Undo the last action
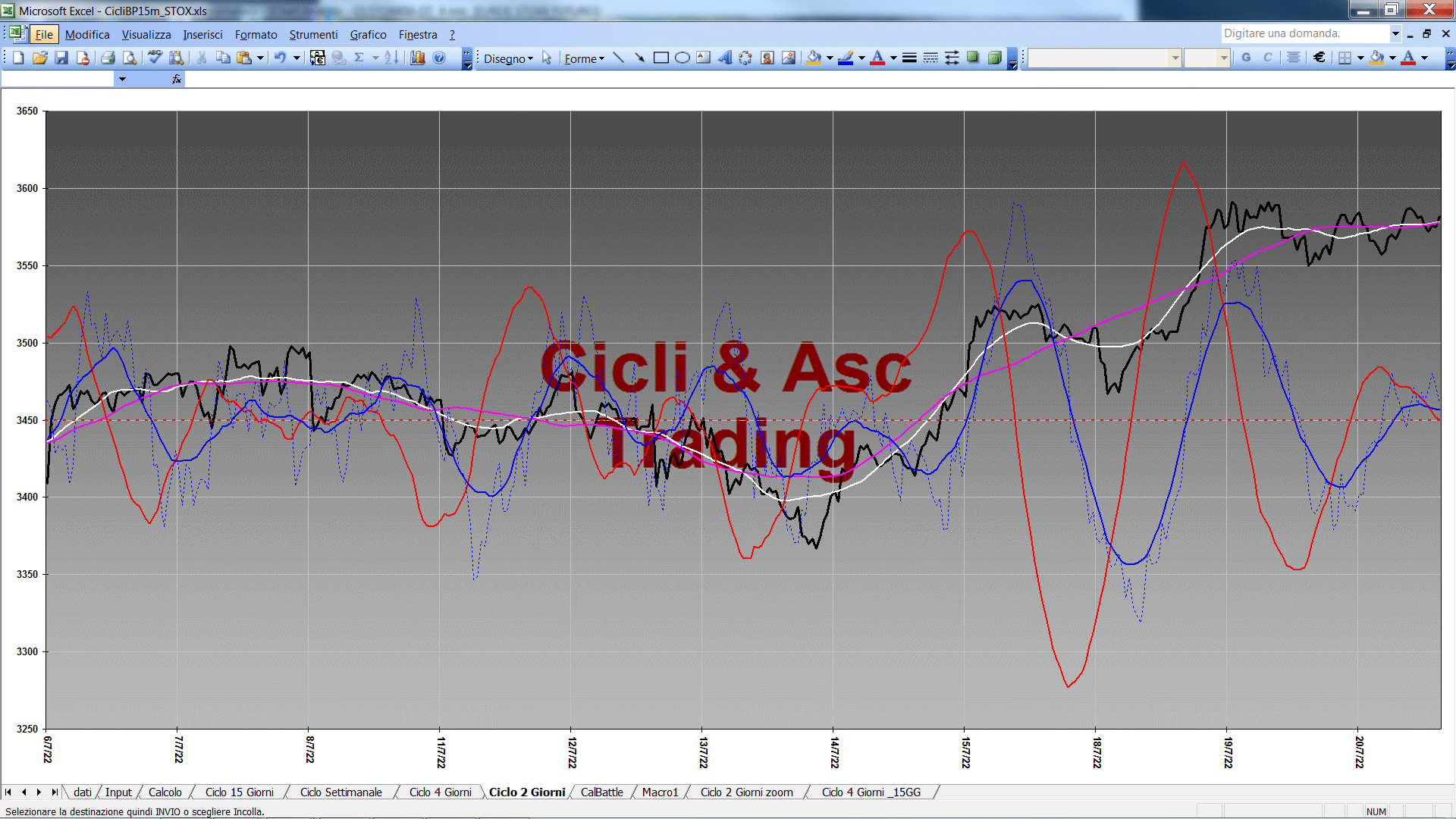This screenshot has width=1456, height=819. click(x=280, y=58)
